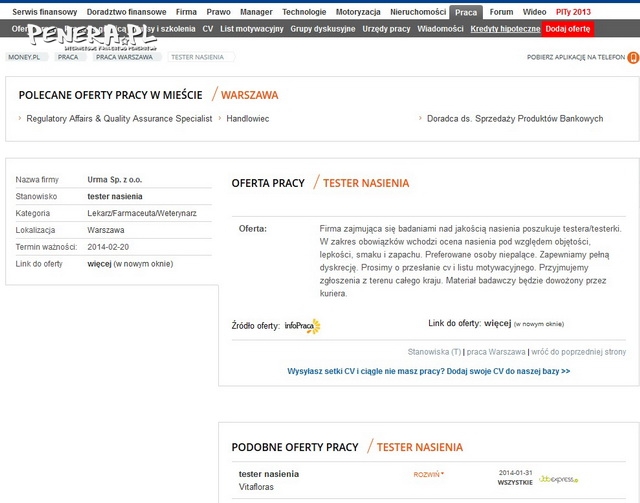This screenshot has width=640, height=503.
Task: Open the Wideo section
Action: tap(534, 12)
